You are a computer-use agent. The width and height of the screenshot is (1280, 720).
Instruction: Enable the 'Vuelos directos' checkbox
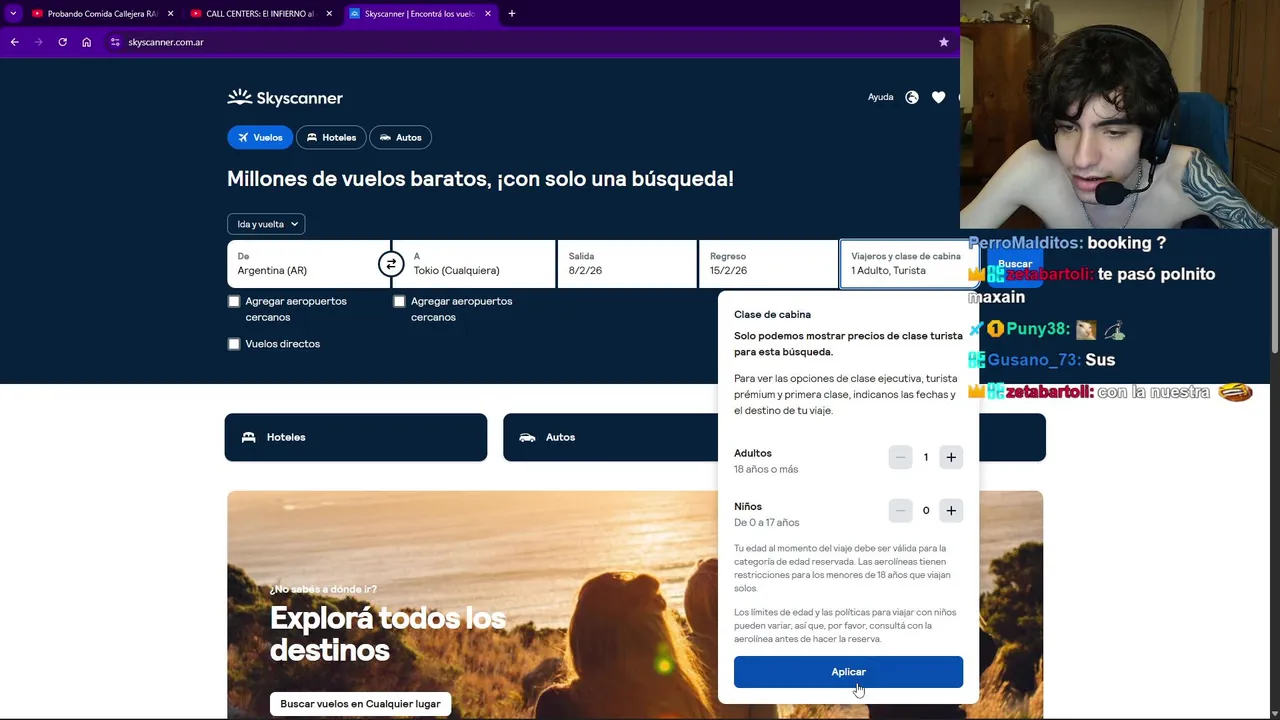(x=234, y=344)
